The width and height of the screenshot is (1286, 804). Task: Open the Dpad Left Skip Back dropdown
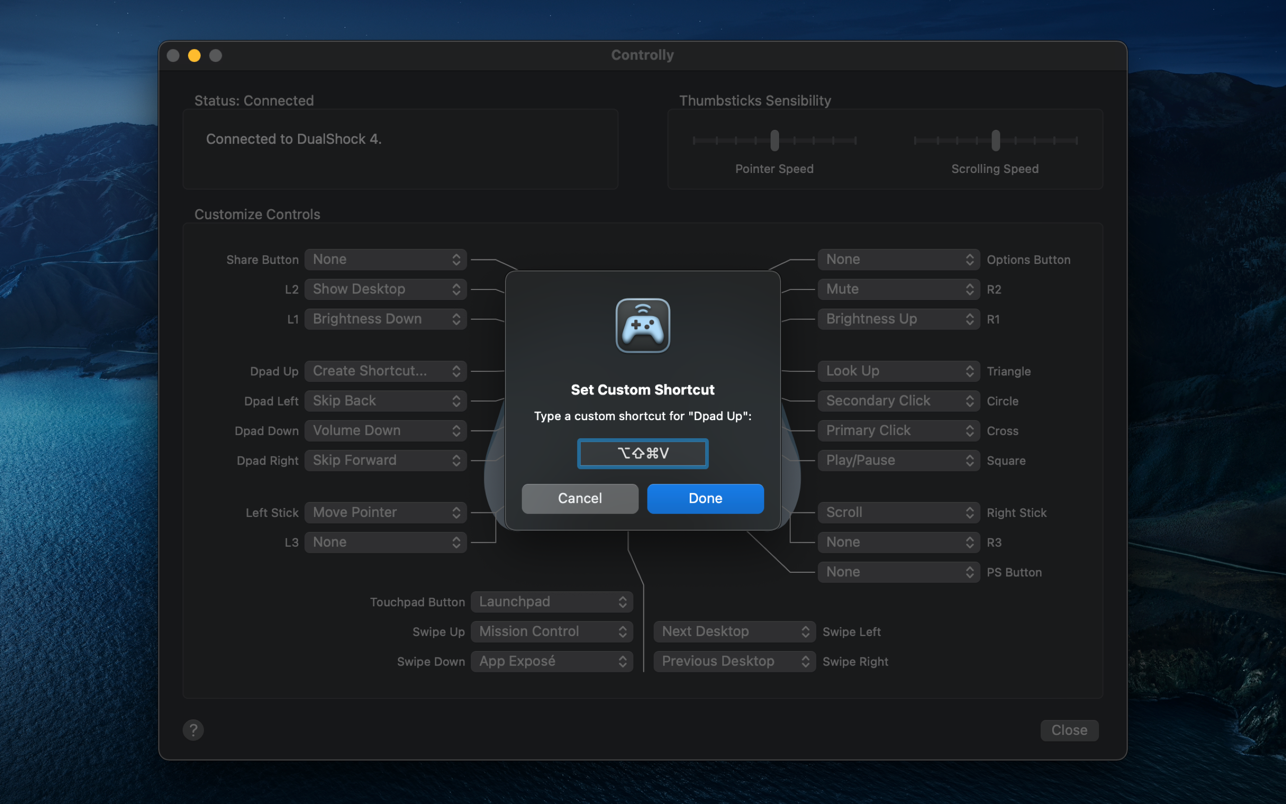(x=386, y=401)
